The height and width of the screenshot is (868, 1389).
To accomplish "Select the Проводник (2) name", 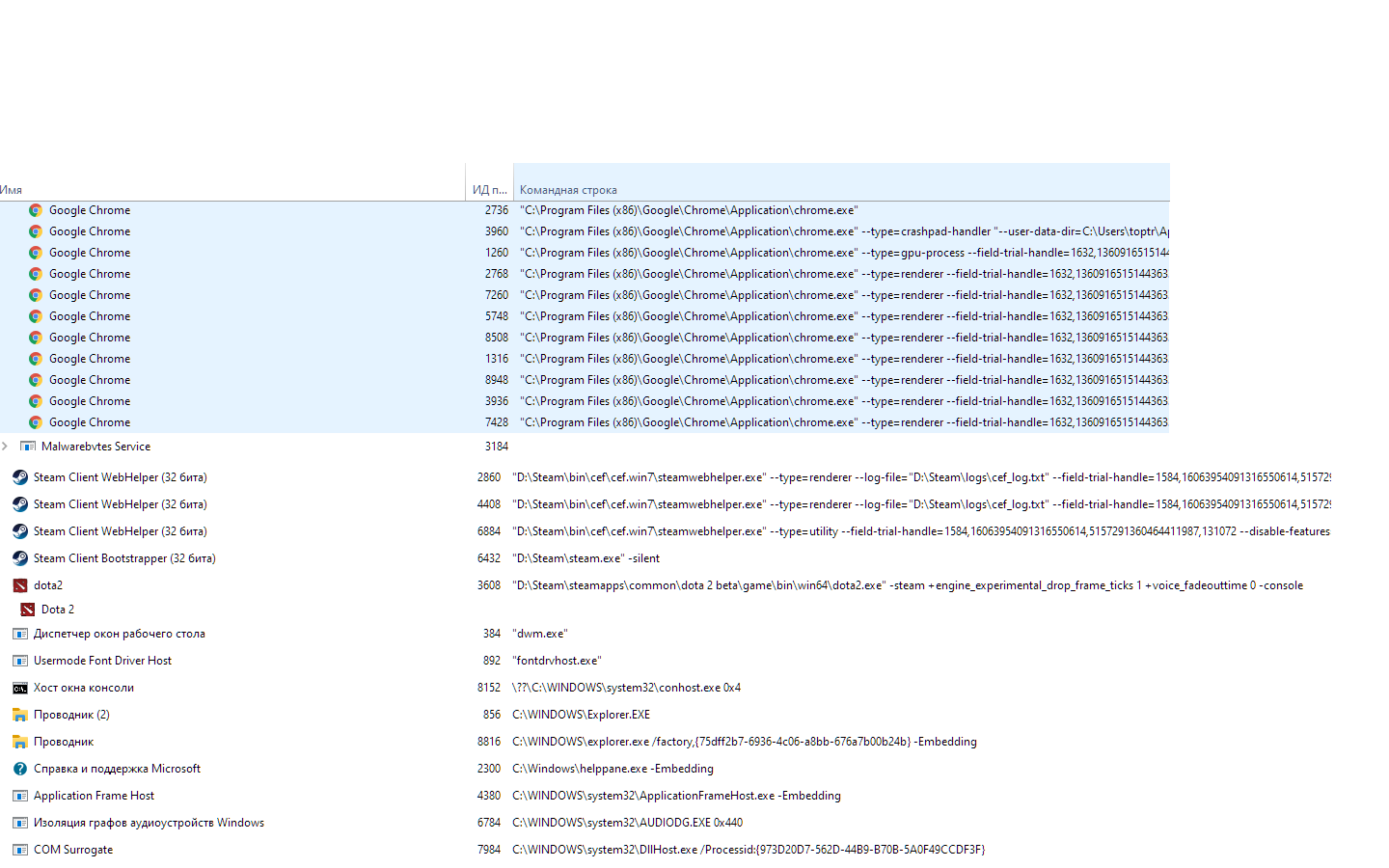I will pyautogui.click(x=71, y=715).
